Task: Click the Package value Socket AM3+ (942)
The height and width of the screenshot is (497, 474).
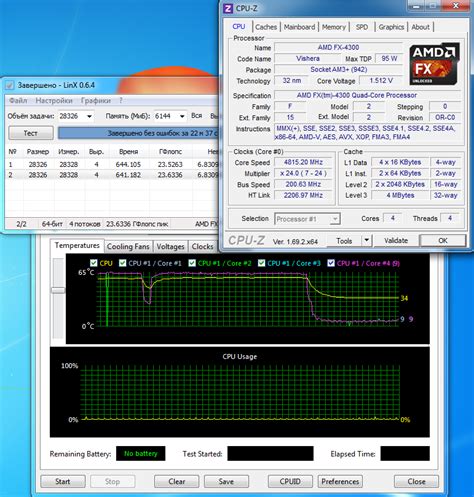Action: click(338, 69)
